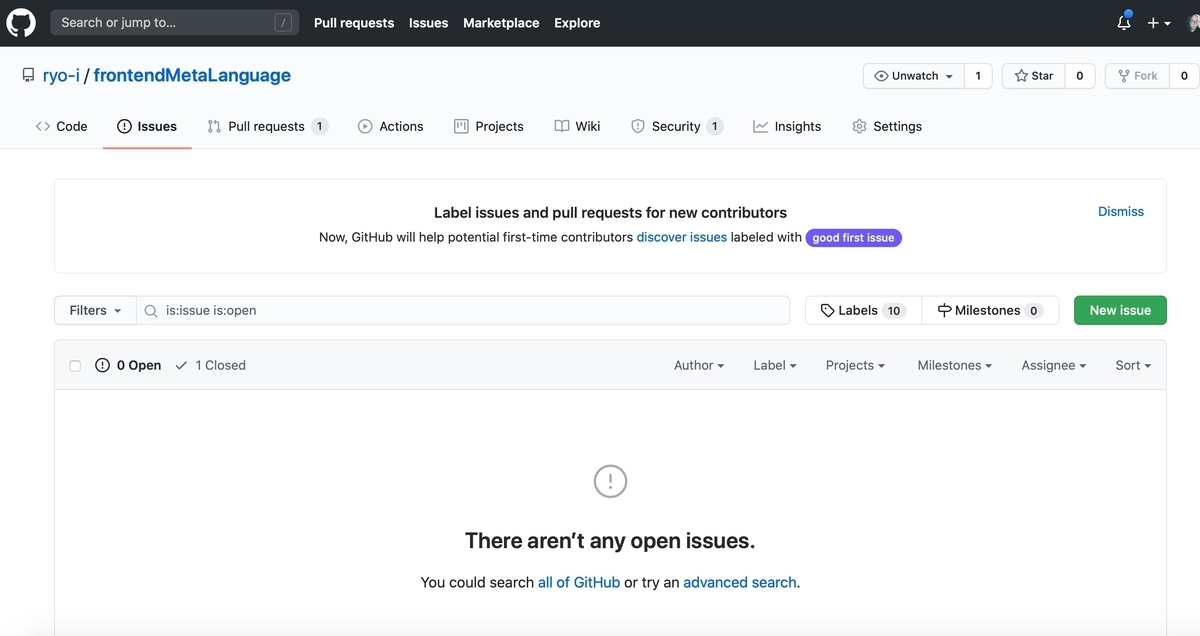Expand the Filters dropdown
The width and height of the screenshot is (1200, 636).
coord(95,310)
